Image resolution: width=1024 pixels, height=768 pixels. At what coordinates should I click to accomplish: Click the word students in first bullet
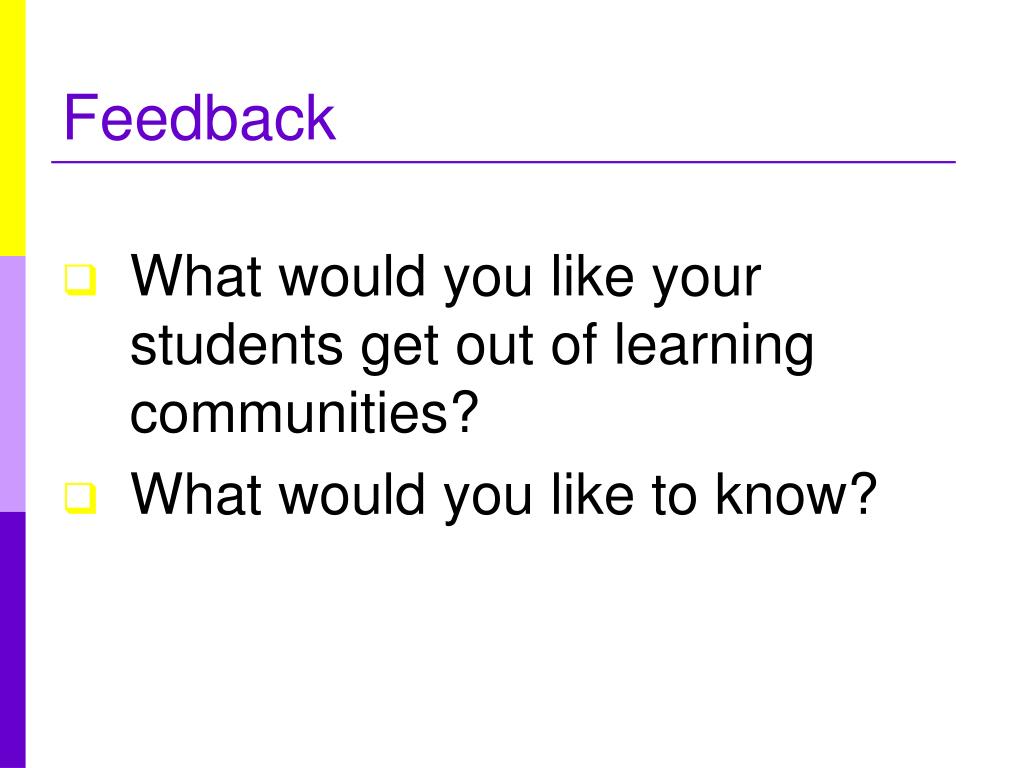(x=236, y=344)
